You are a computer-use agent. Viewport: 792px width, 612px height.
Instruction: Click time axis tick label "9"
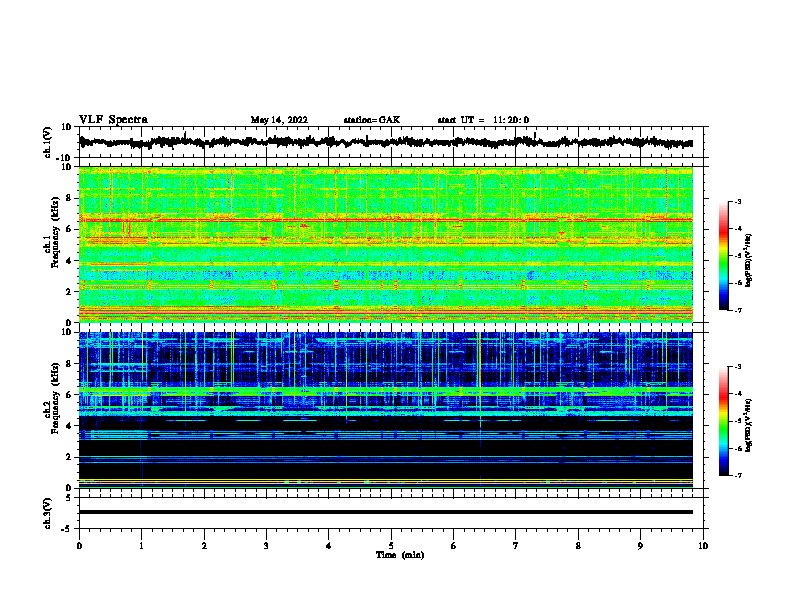tap(640, 546)
